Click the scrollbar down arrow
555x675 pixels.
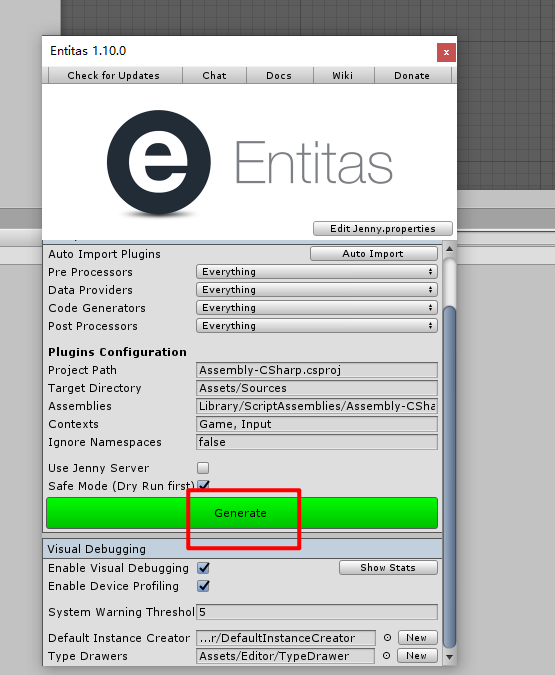[450, 657]
